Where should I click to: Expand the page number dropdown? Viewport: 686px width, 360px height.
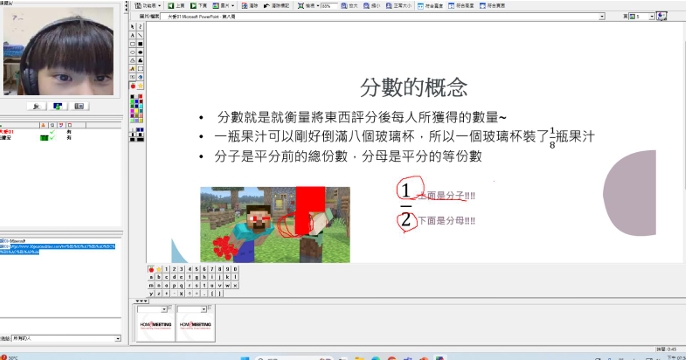(x=651, y=17)
